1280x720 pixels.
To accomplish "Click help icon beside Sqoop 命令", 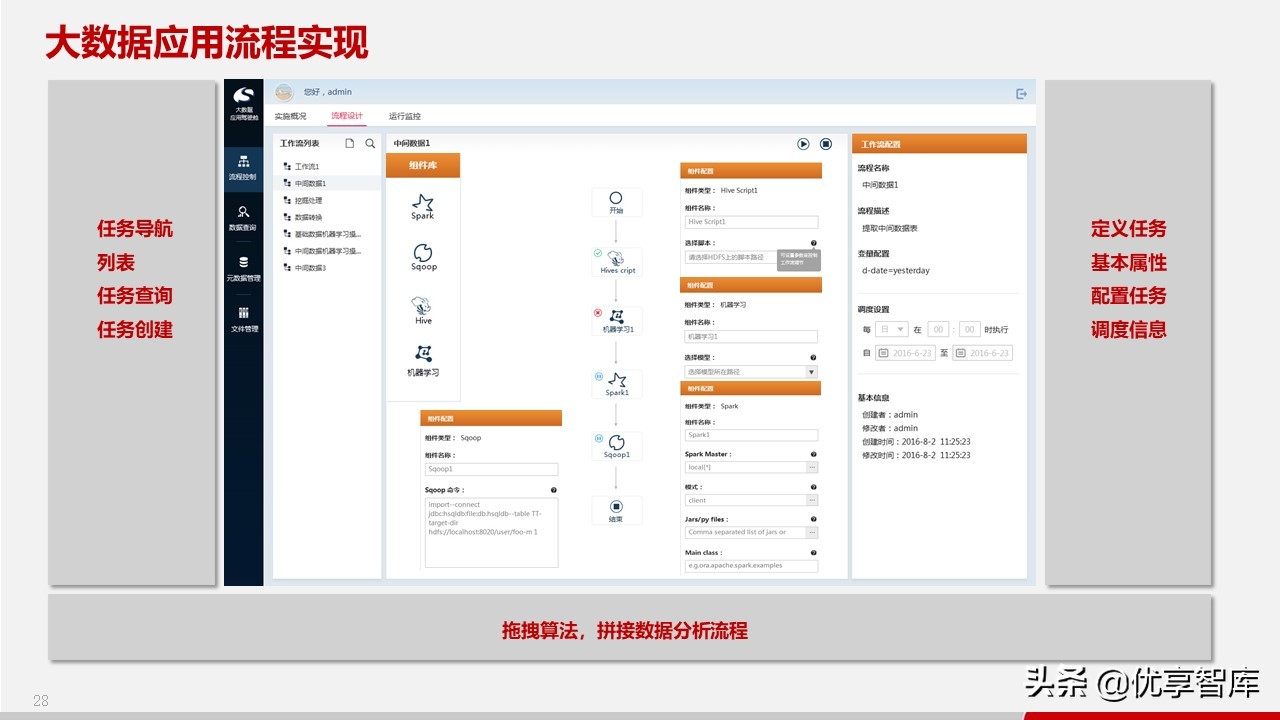I will tap(553, 490).
